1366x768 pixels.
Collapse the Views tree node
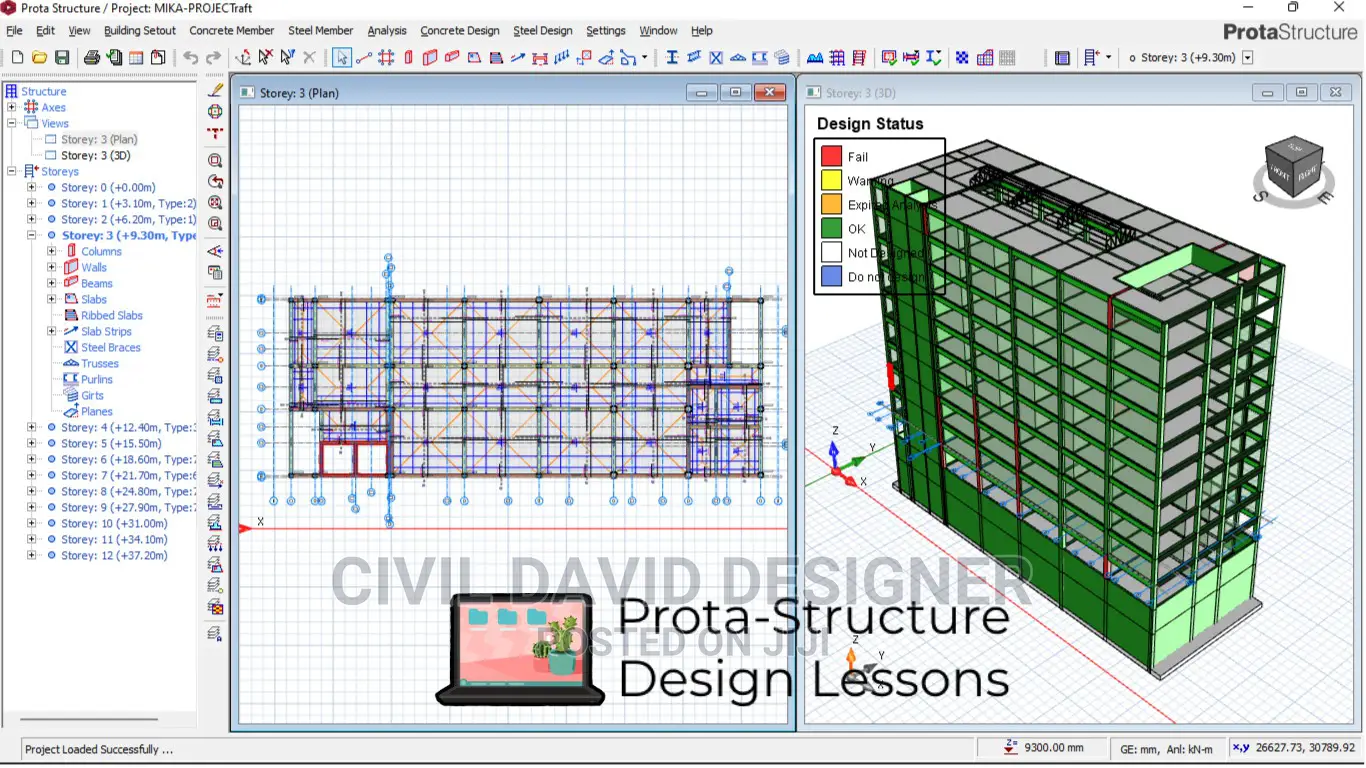pyautogui.click(x=12, y=123)
